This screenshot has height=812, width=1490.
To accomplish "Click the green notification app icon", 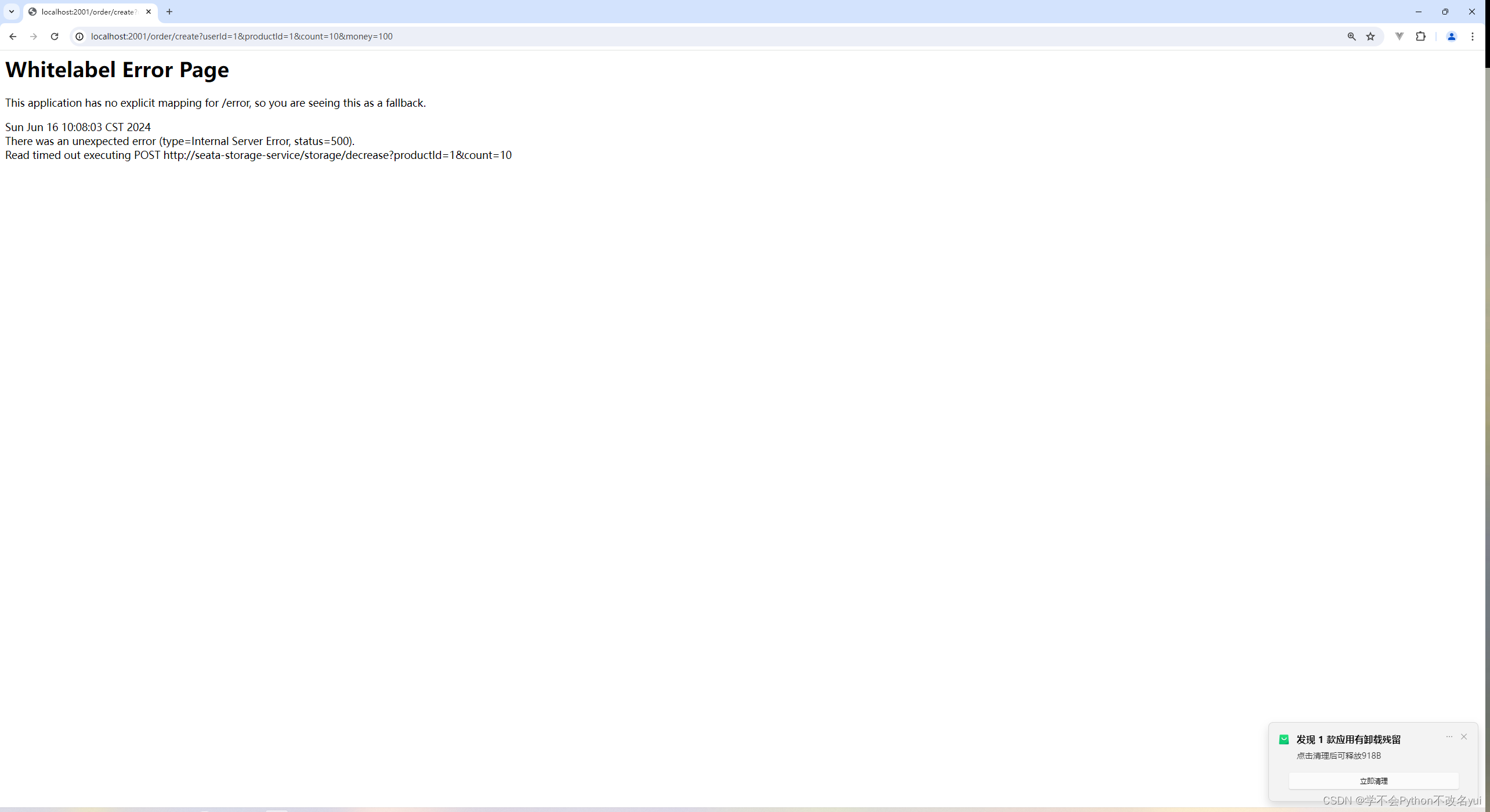I will pyautogui.click(x=1284, y=739).
